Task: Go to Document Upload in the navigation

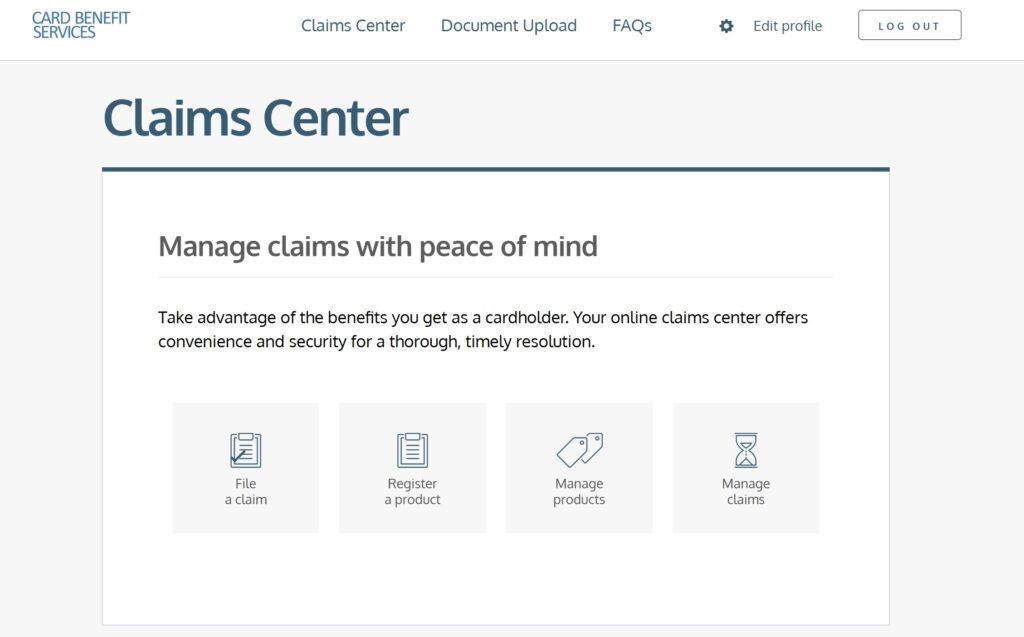Action: [x=508, y=26]
